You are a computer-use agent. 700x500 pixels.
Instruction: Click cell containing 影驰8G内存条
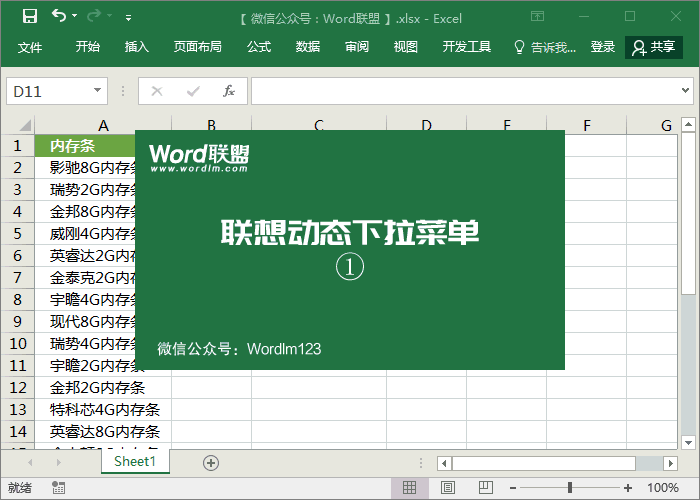click(x=85, y=167)
